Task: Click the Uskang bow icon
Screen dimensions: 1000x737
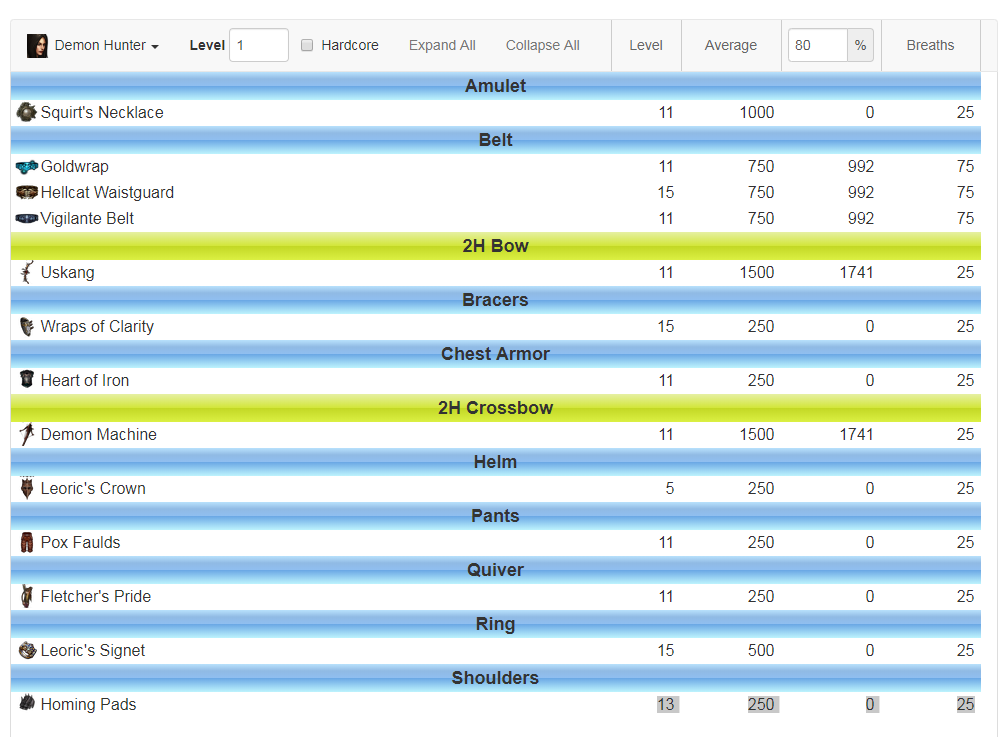Action: [26, 272]
